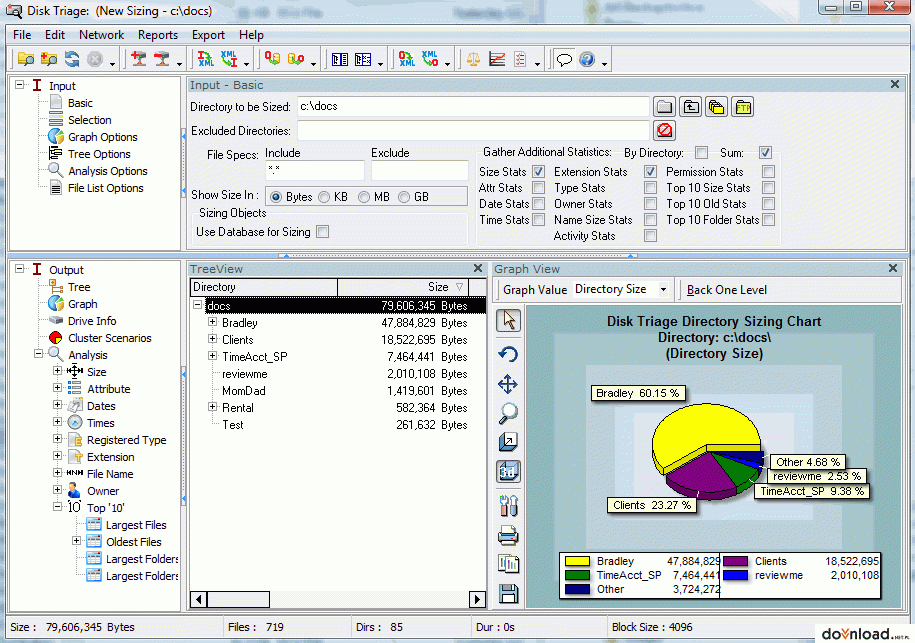Screen dimensions: 915x643
Task: Select the KB size radio button
Action: point(324,197)
